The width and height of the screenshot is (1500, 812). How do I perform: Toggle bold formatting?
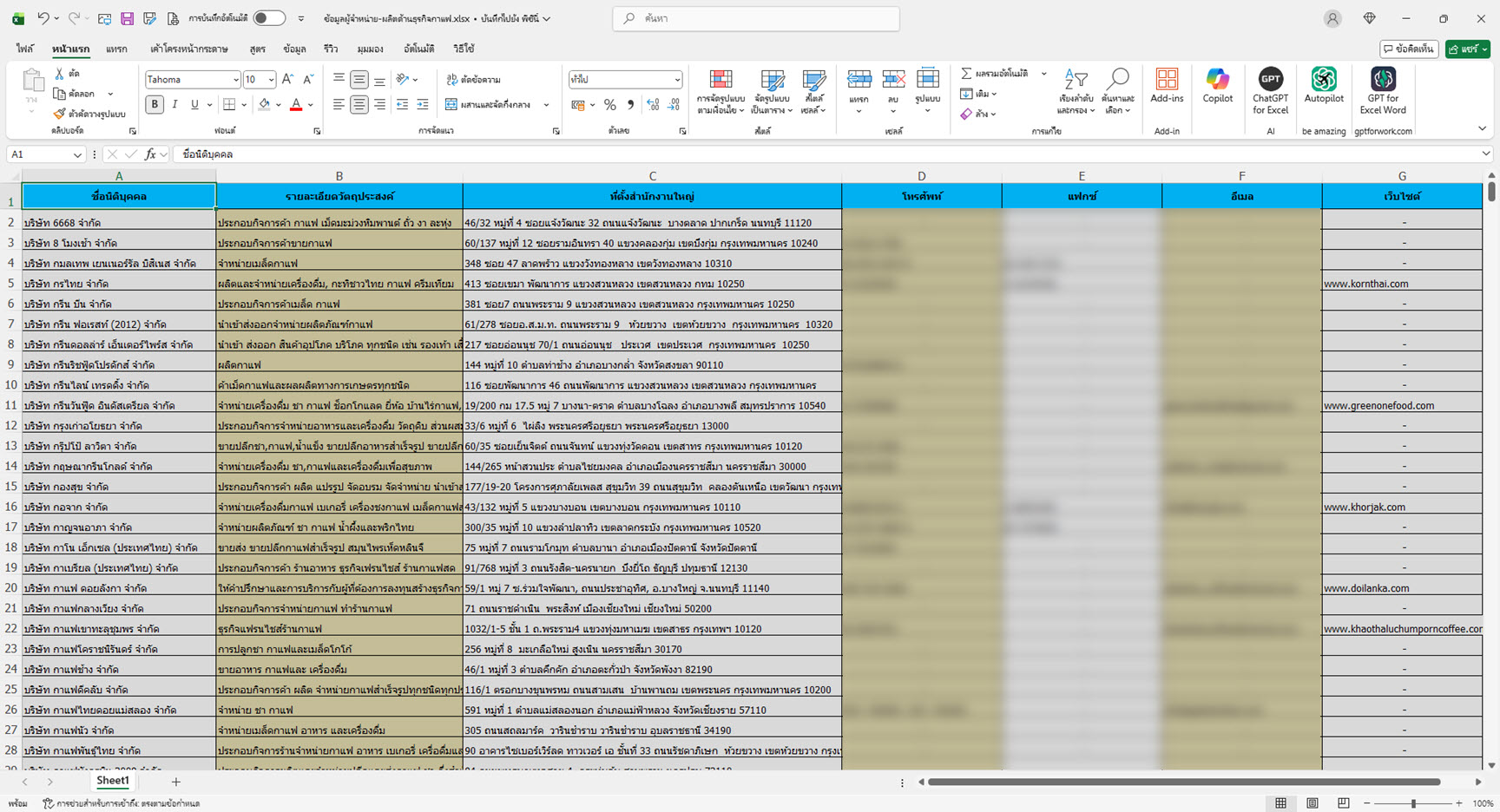(155, 105)
